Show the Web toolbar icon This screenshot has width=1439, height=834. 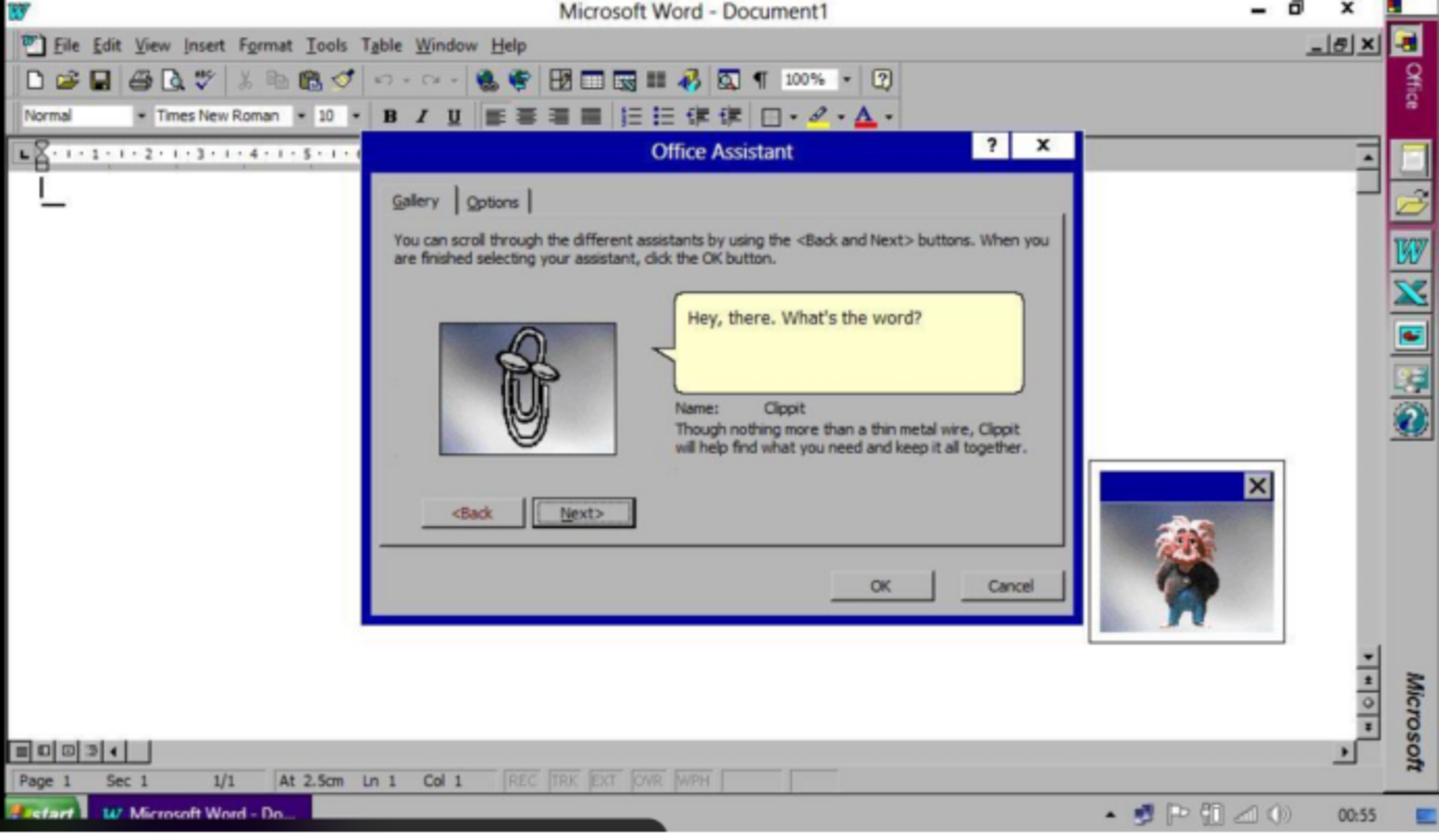[x=520, y=80]
